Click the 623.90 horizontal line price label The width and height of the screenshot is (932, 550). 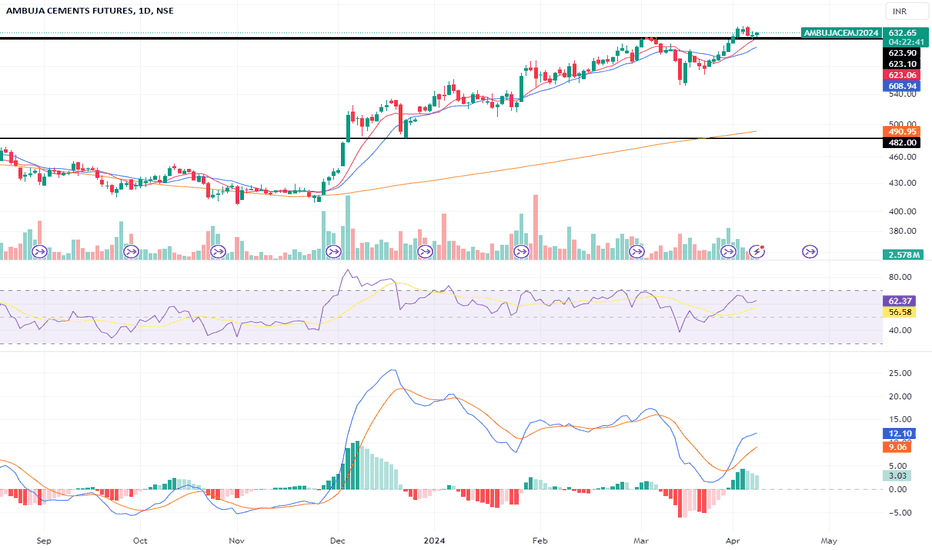[x=902, y=53]
